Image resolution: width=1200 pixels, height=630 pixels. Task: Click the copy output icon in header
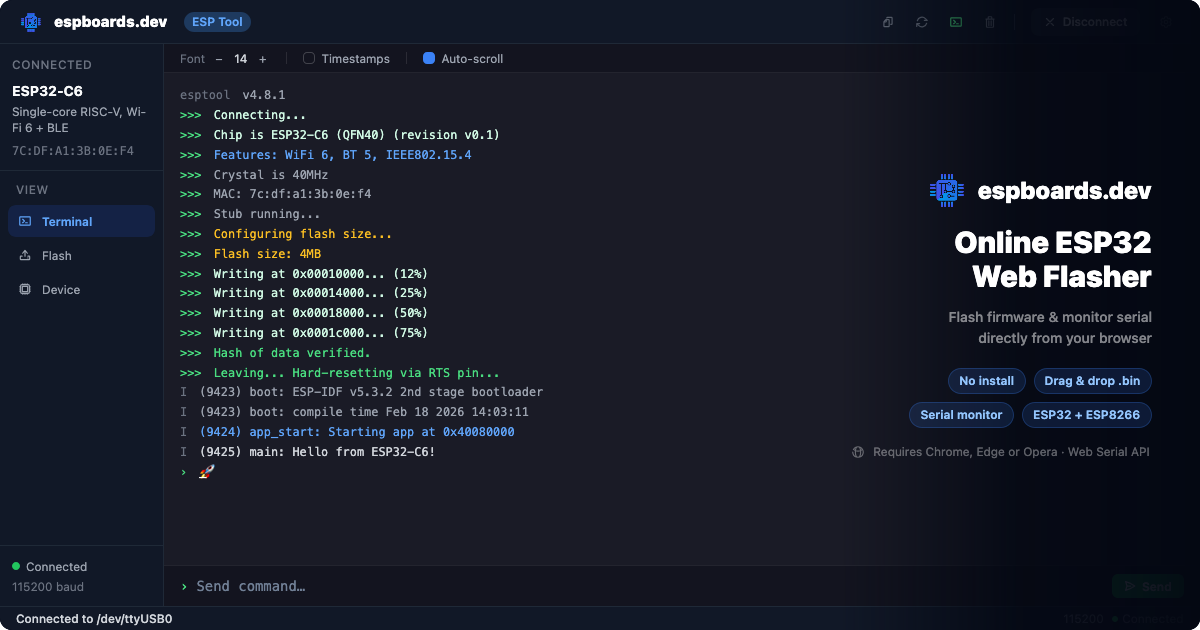888,22
